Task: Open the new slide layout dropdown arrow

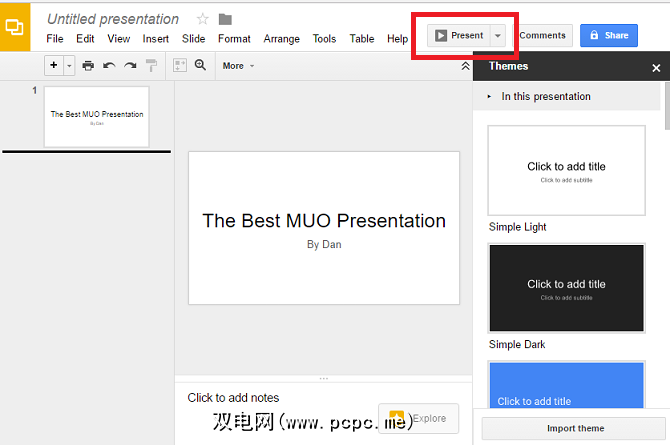Action: coord(69,66)
